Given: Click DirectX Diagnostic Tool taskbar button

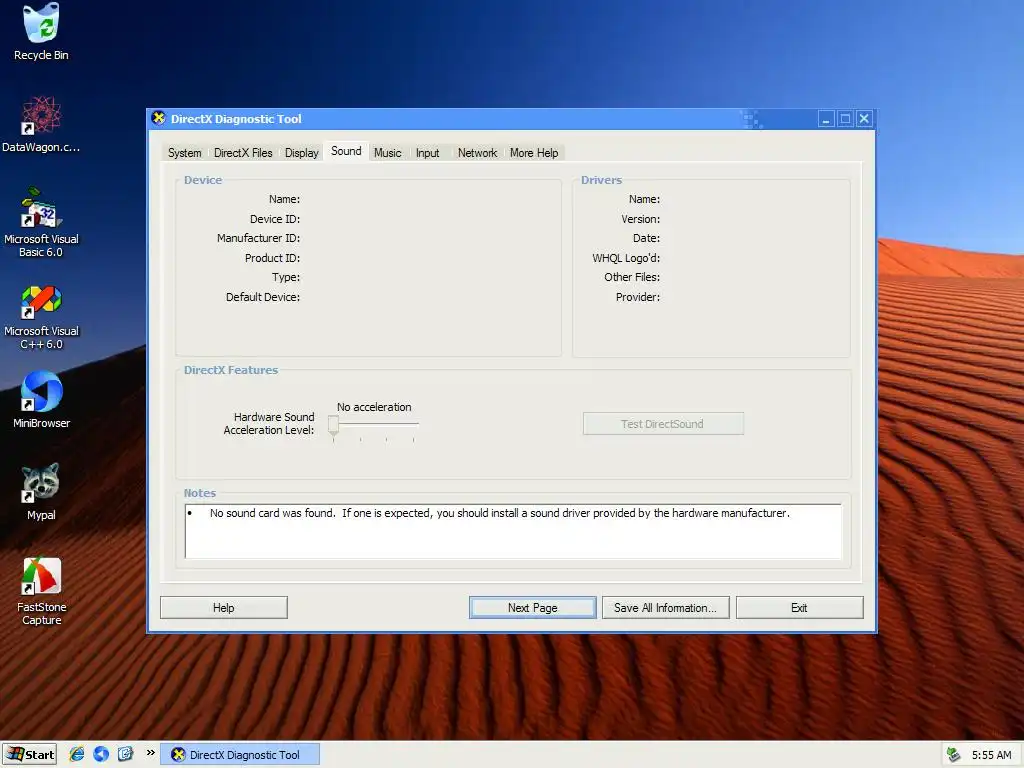Looking at the screenshot, I should click(240, 754).
